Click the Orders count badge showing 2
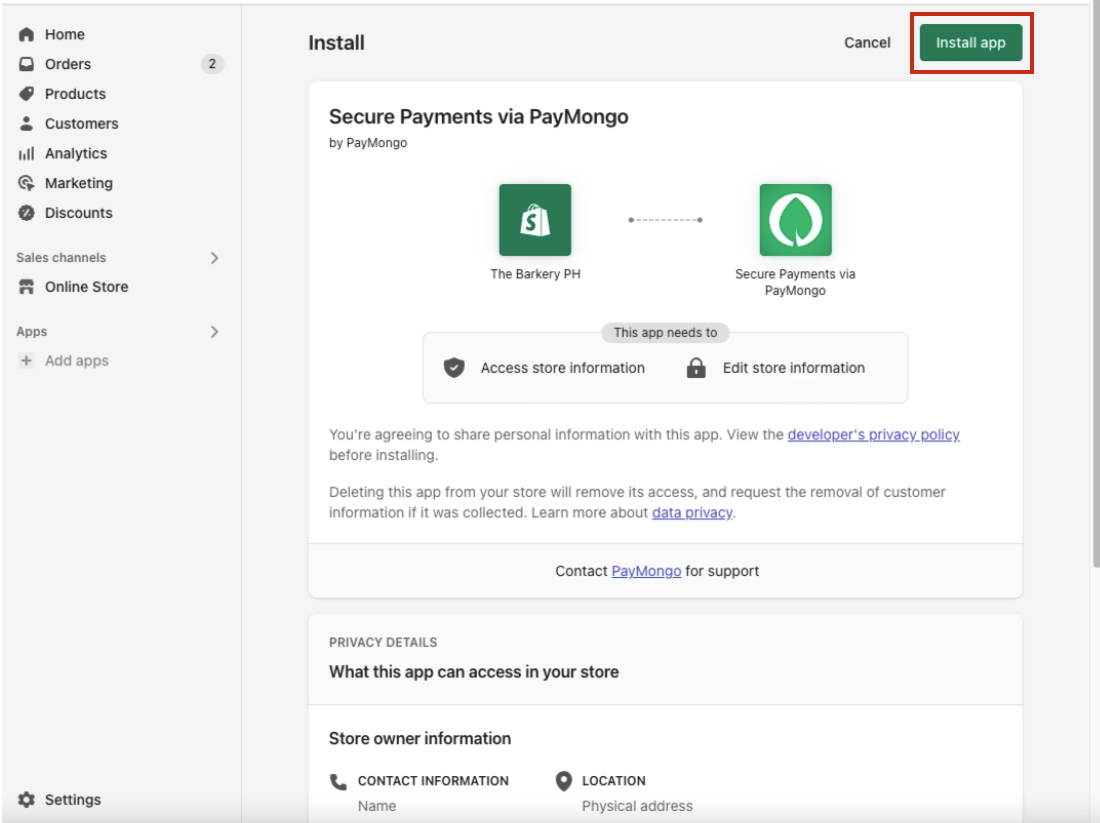Viewport: 1100px width, 823px height. point(213,64)
